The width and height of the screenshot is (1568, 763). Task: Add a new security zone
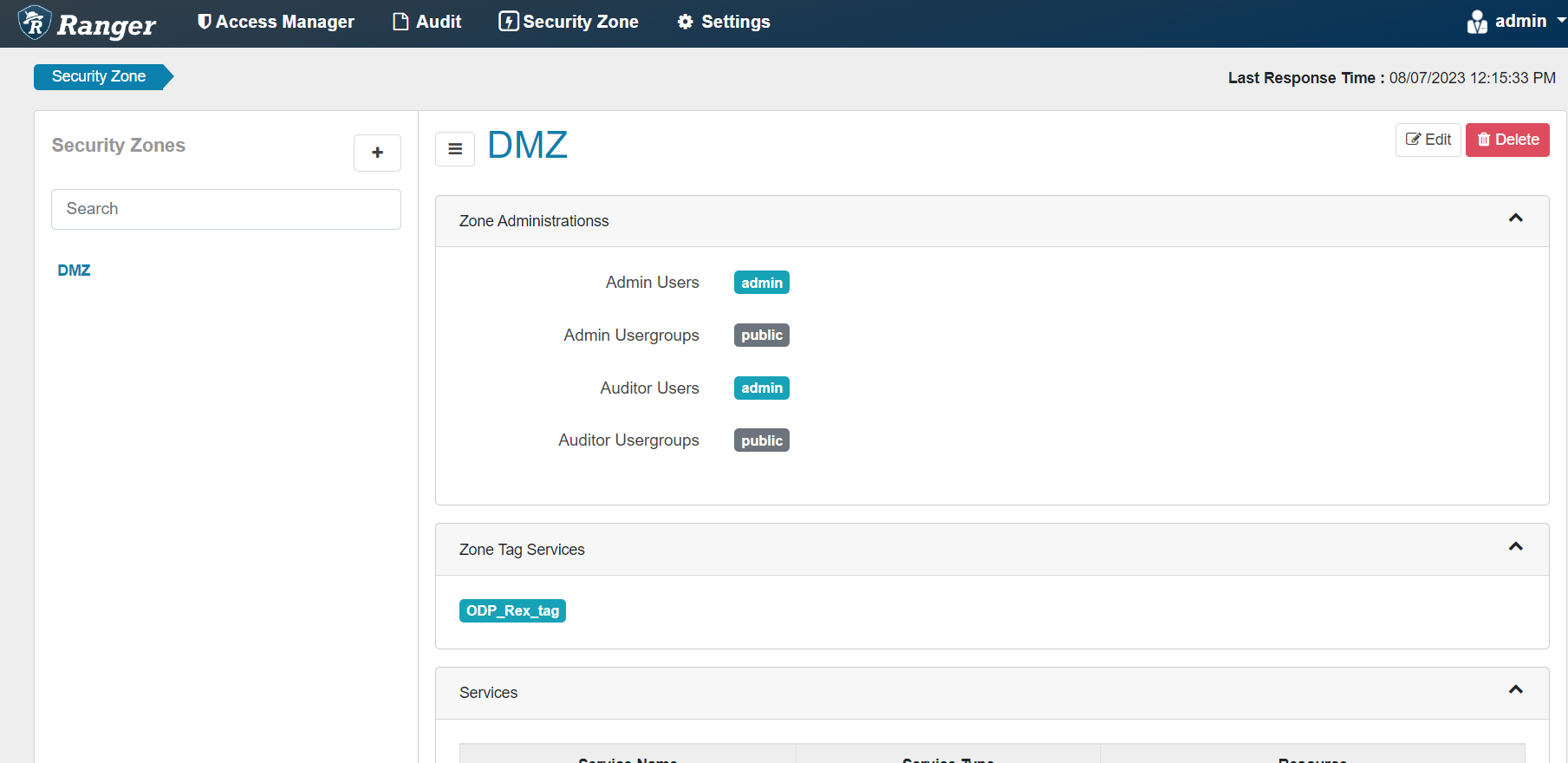377,153
